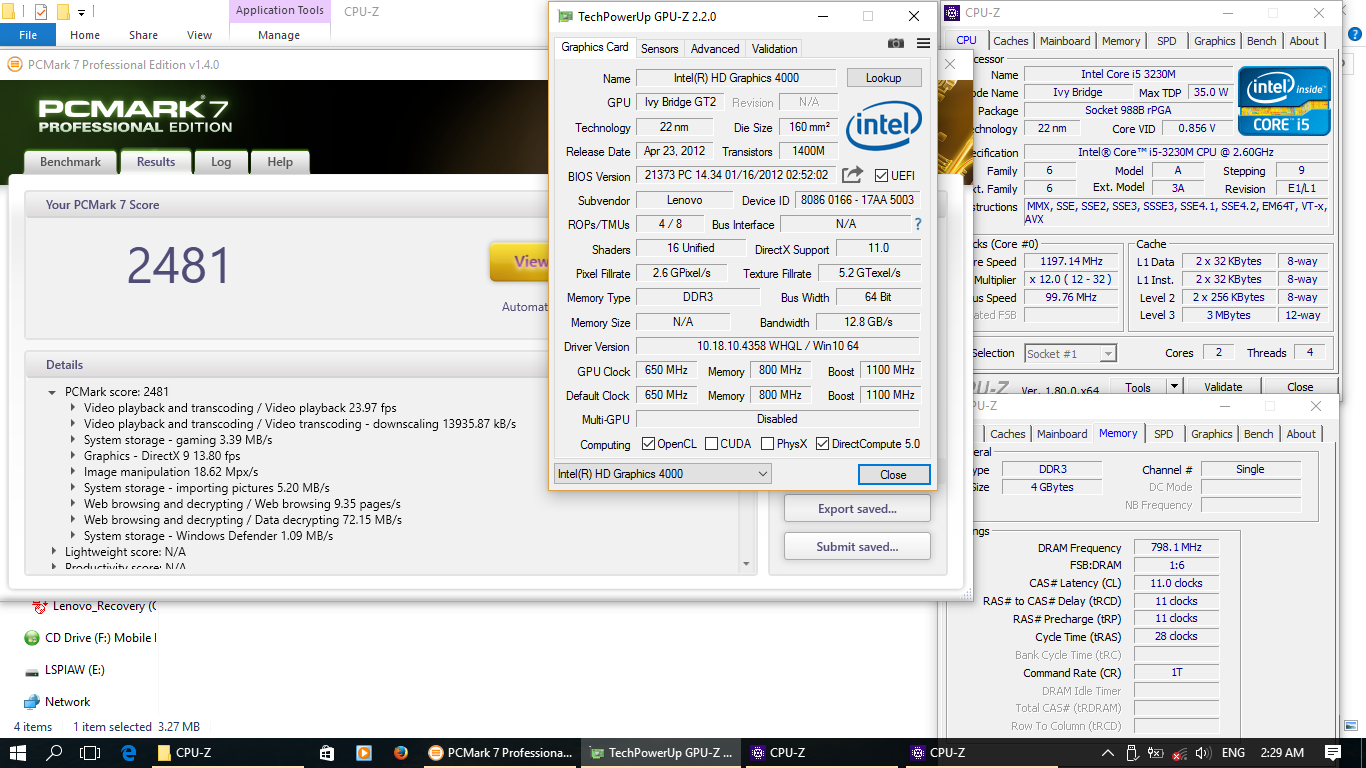Open the Windows Start menu
This screenshot has height=768, width=1366.
pos(19,753)
